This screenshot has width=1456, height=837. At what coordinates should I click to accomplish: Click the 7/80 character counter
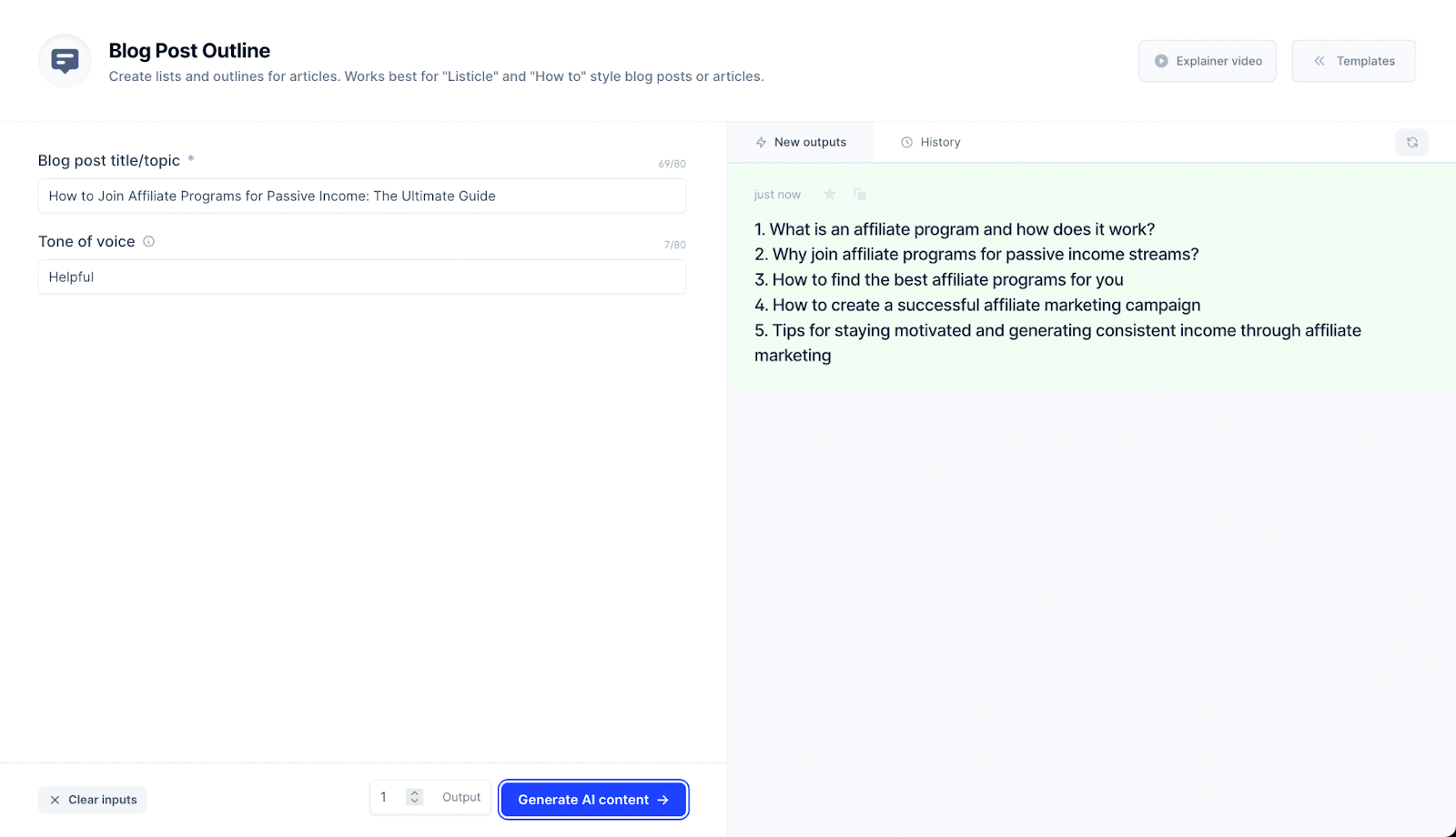pos(674,245)
